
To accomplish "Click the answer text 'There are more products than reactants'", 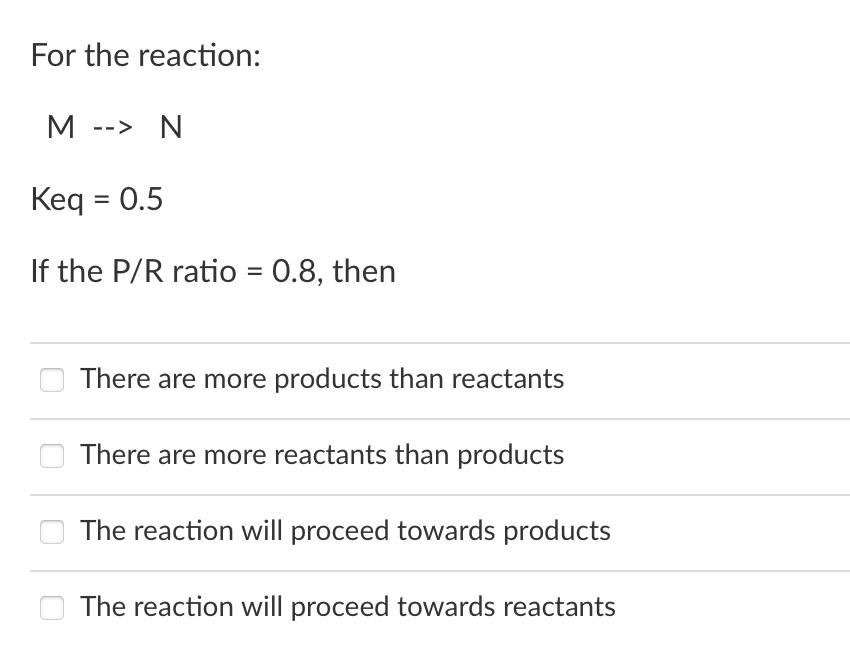I will (322, 380).
